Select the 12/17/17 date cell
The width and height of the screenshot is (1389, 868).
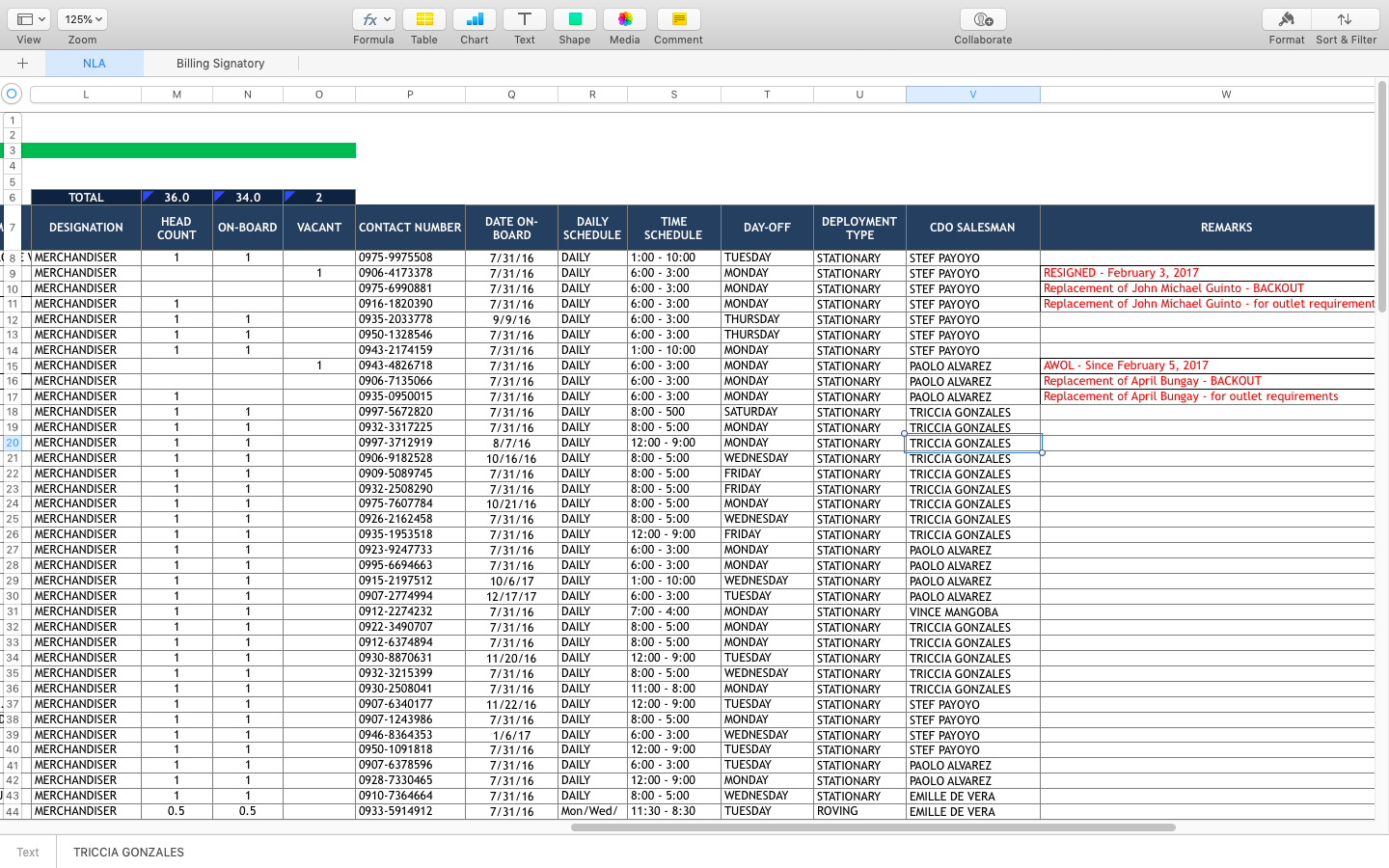click(511, 596)
